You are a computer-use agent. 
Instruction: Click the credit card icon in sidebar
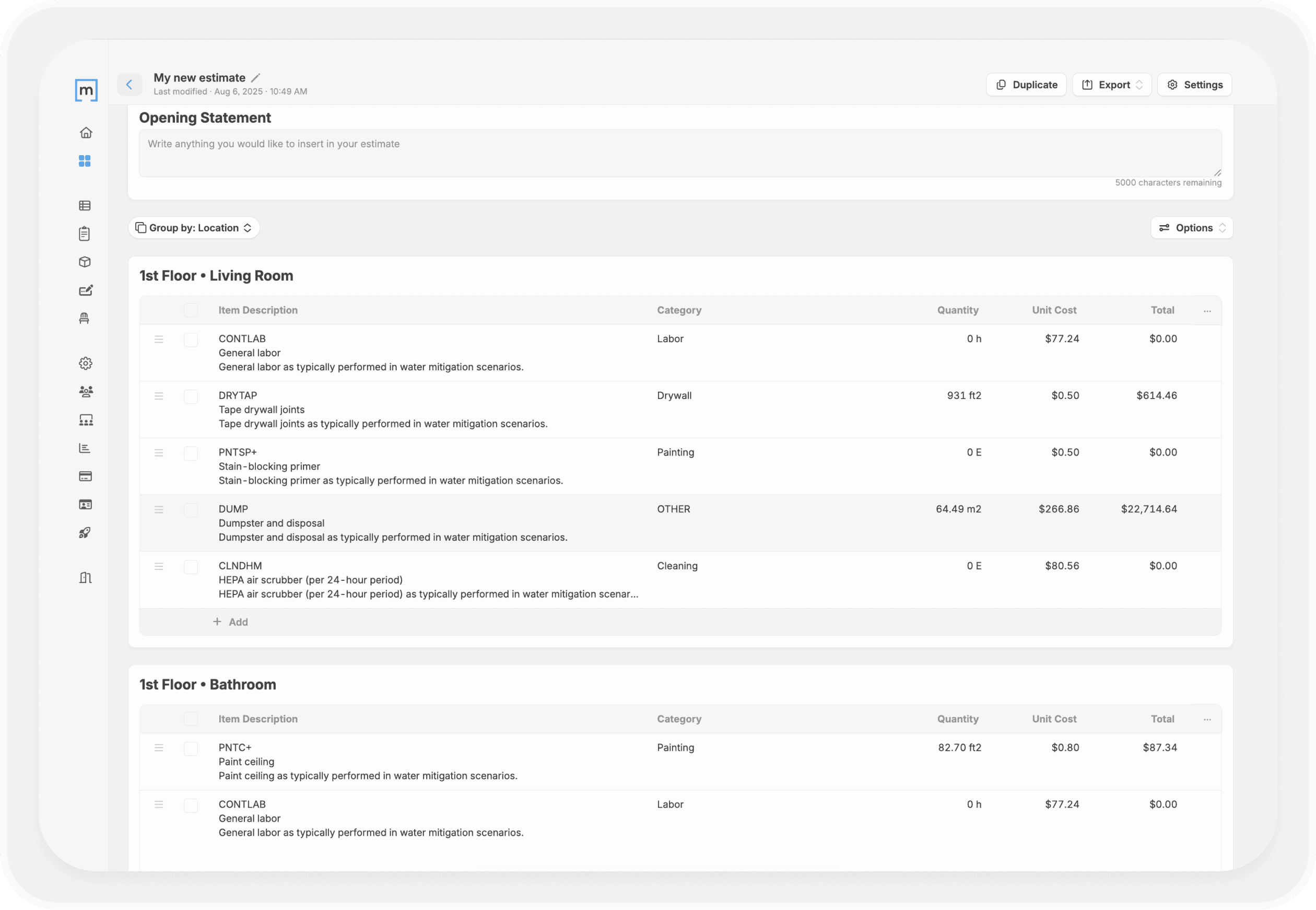[86, 476]
